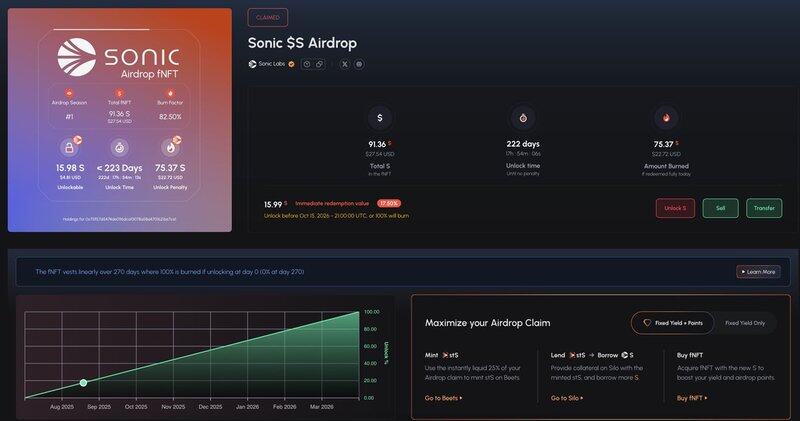Click the Sell button

[x=720, y=208]
